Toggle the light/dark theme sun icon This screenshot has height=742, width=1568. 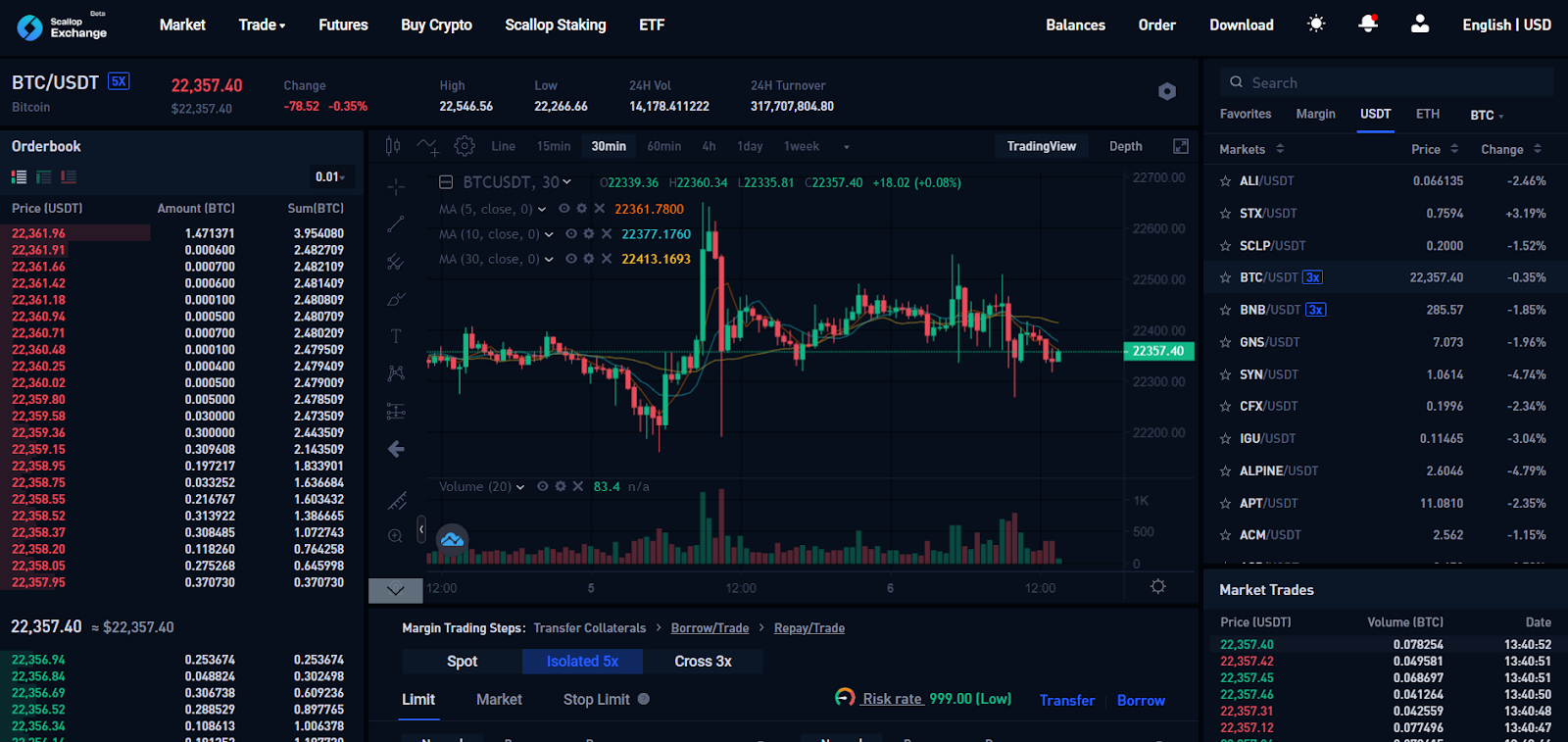click(x=1316, y=24)
